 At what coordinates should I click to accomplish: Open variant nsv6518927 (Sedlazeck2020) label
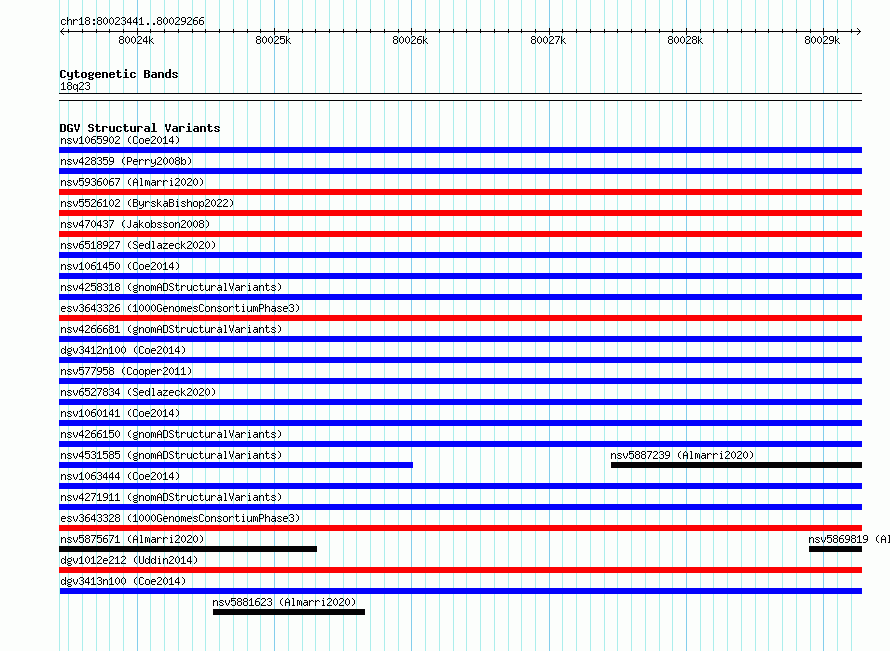[138, 245]
